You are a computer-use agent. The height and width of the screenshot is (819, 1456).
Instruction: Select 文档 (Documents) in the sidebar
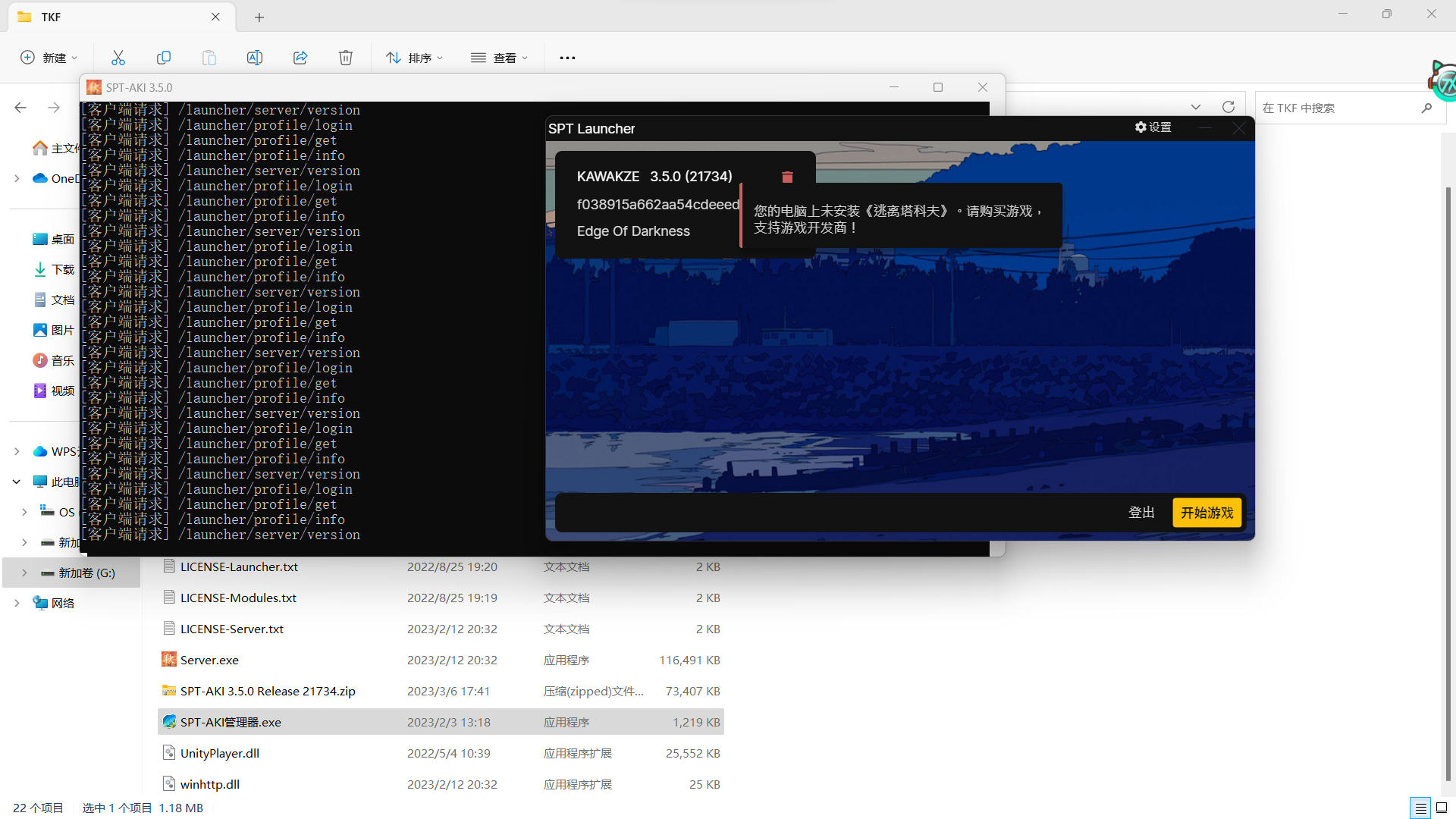click(53, 300)
